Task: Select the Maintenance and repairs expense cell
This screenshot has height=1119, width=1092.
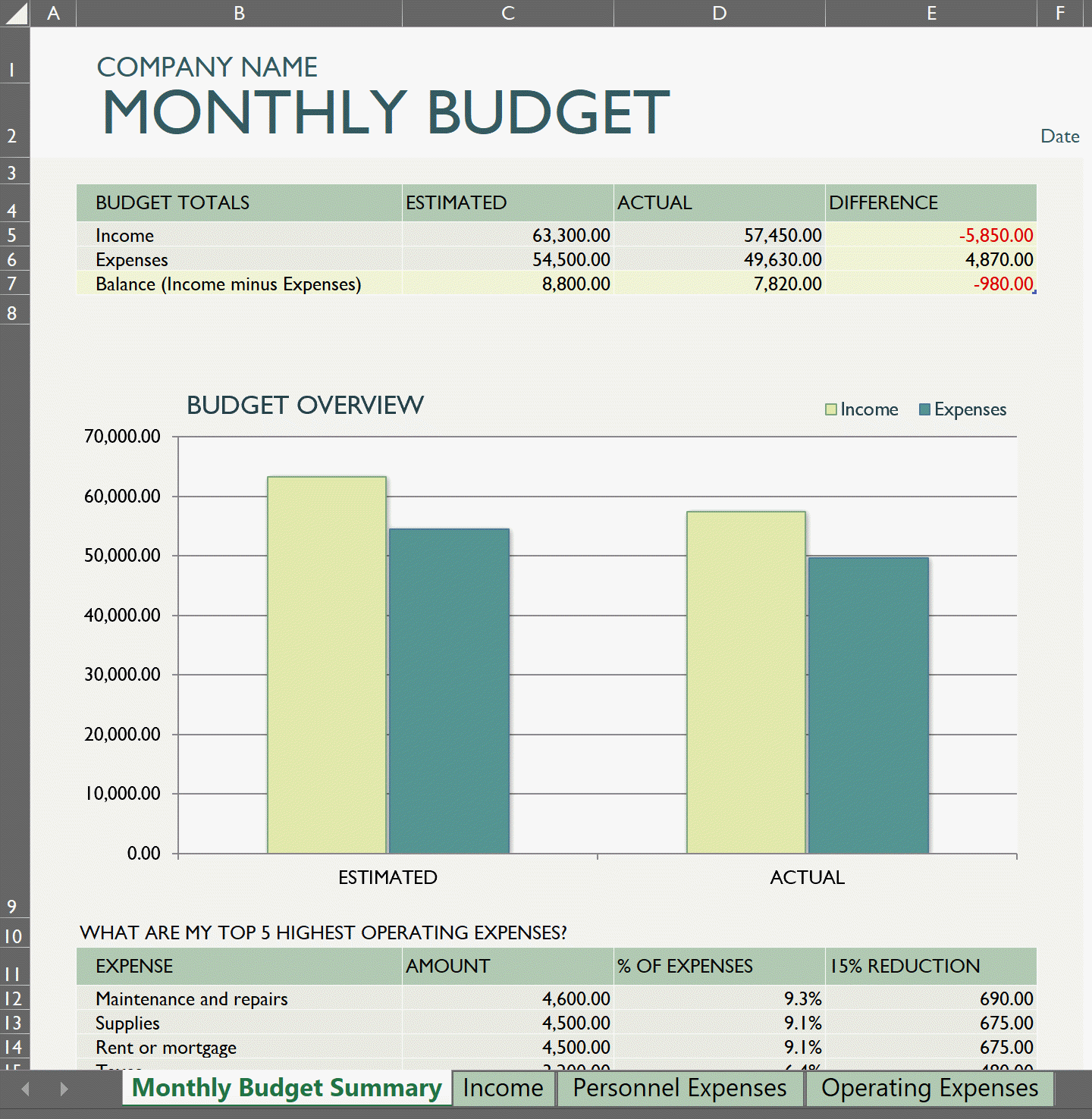Action: [x=239, y=999]
